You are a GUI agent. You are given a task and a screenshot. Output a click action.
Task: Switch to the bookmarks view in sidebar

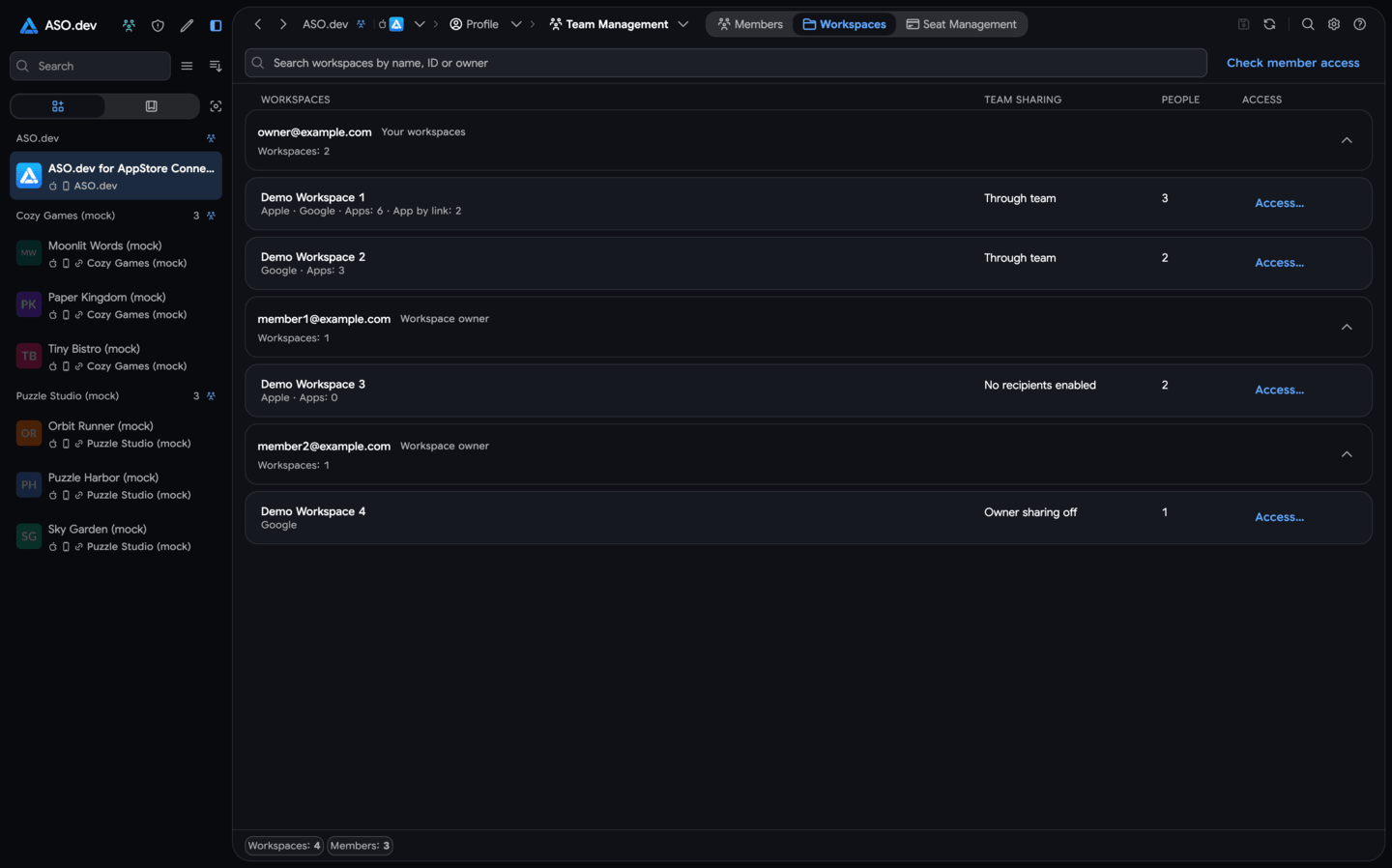point(151,106)
